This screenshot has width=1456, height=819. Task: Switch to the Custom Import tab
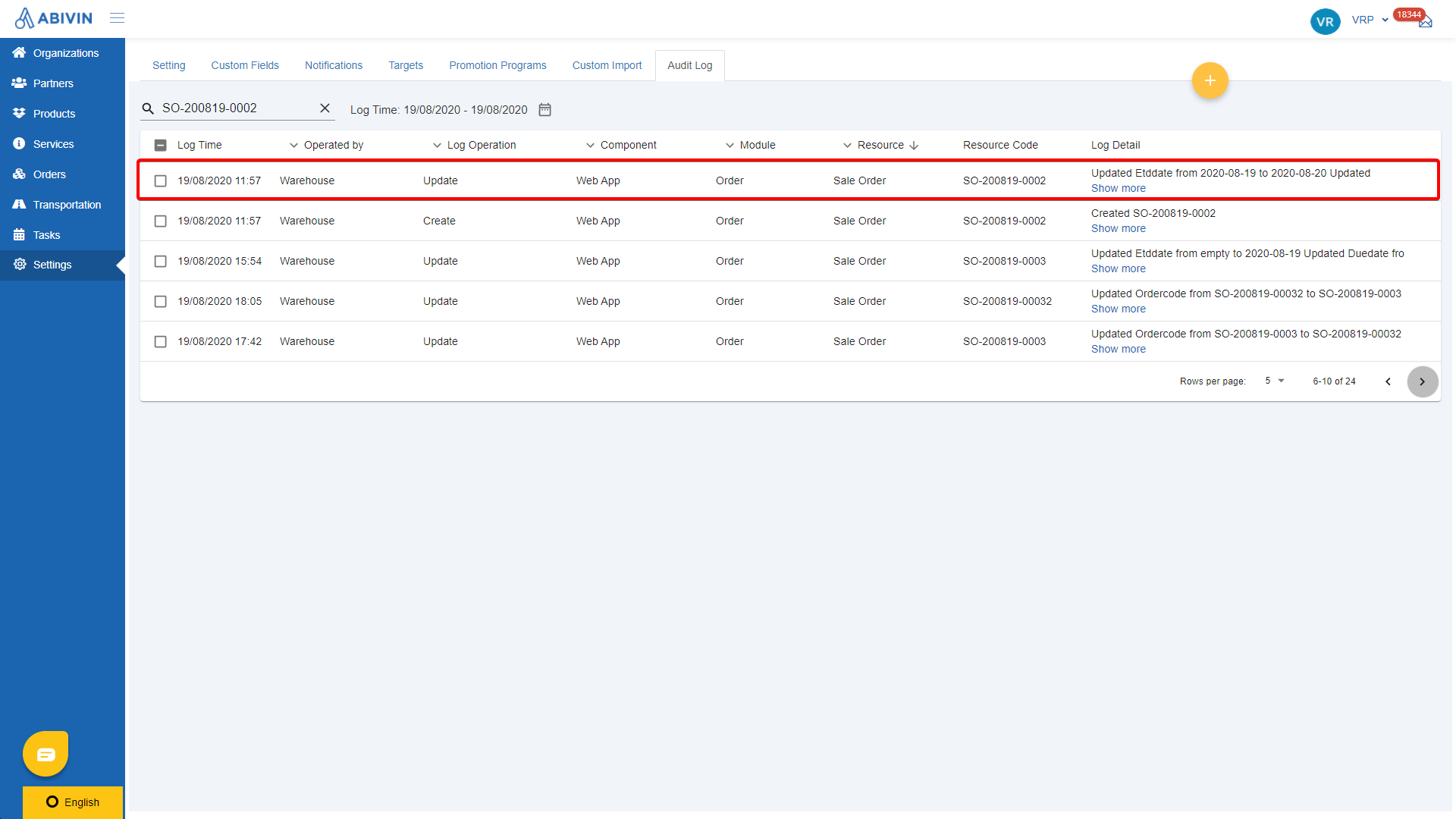pos(607,66)
